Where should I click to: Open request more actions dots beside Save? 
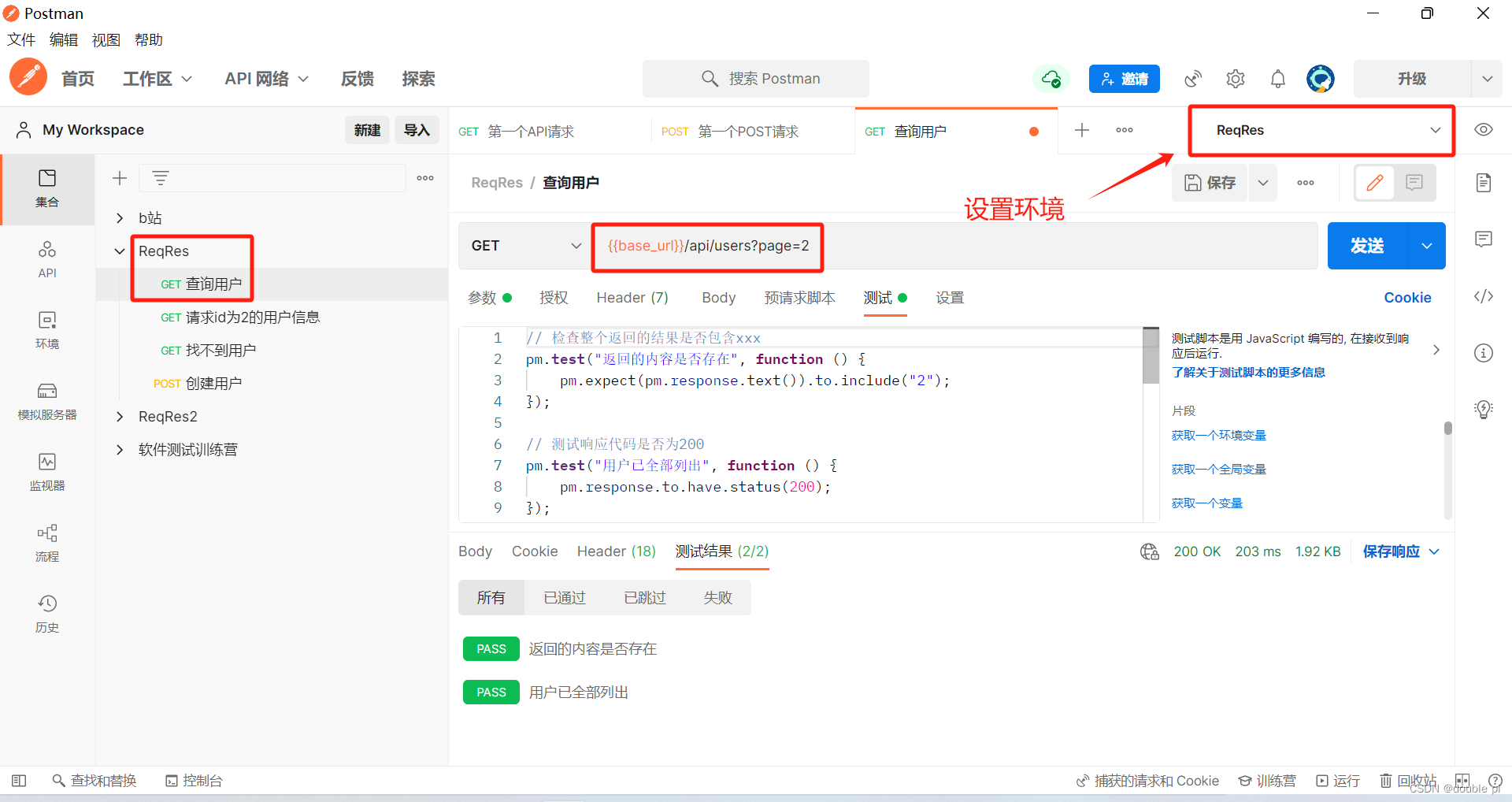pos(1306,183)
